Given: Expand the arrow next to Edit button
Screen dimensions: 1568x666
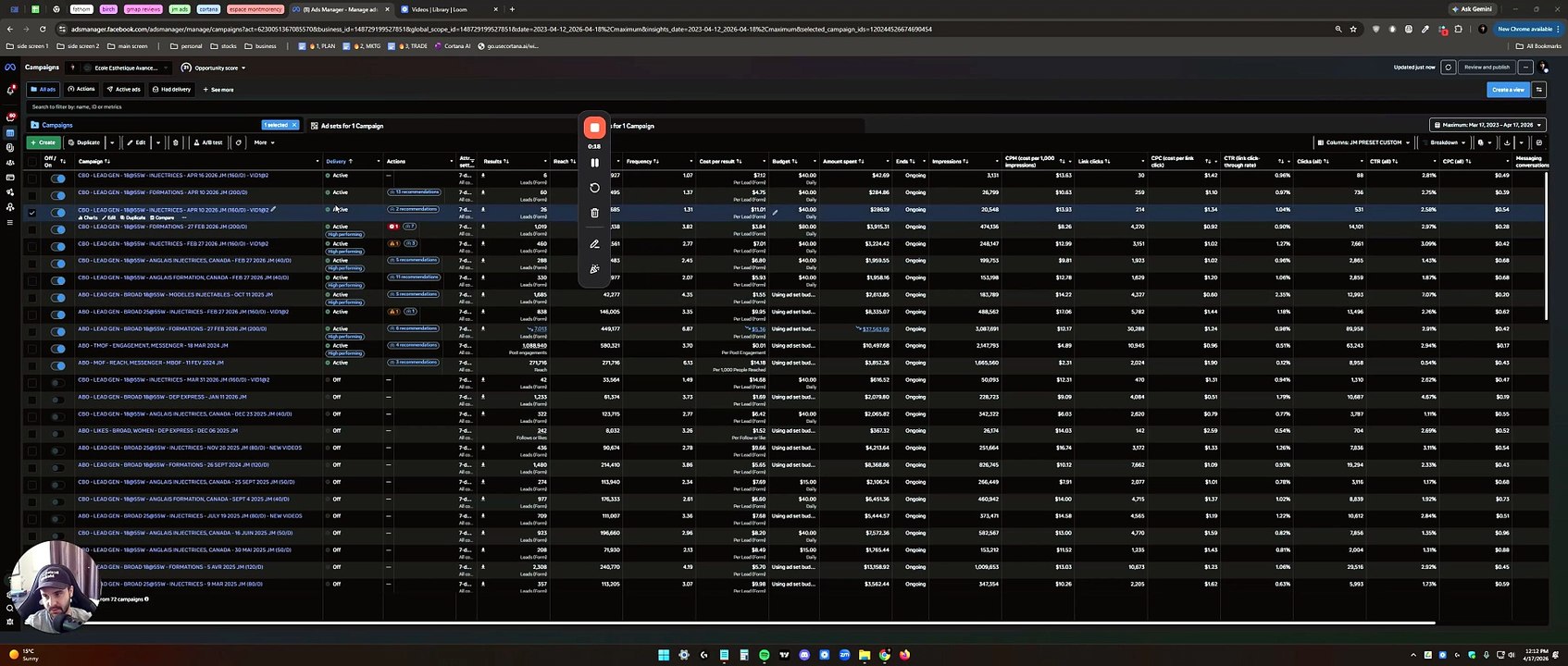Looking at the screenshot, I should pyautogui.click(x=158, y=142).
